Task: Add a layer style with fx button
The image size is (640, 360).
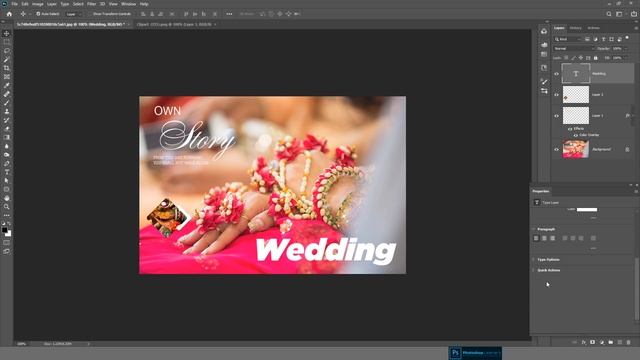Action: click(584, 342)
